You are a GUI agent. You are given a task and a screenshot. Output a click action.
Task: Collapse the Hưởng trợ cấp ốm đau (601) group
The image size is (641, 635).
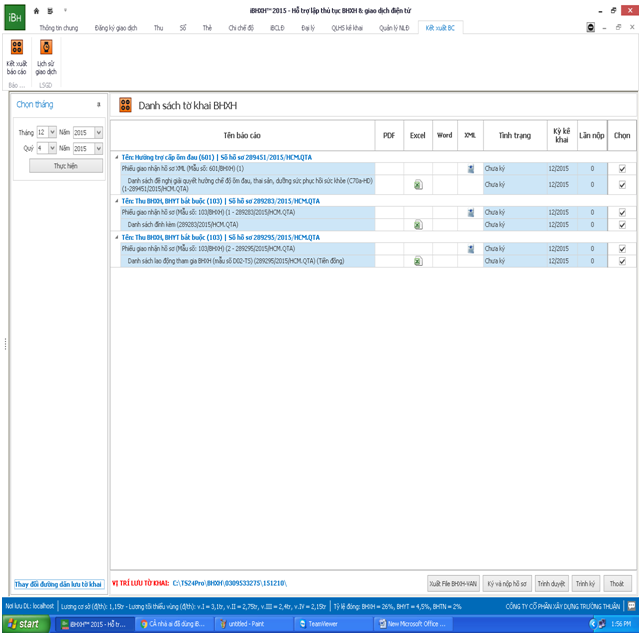(115, 157)
